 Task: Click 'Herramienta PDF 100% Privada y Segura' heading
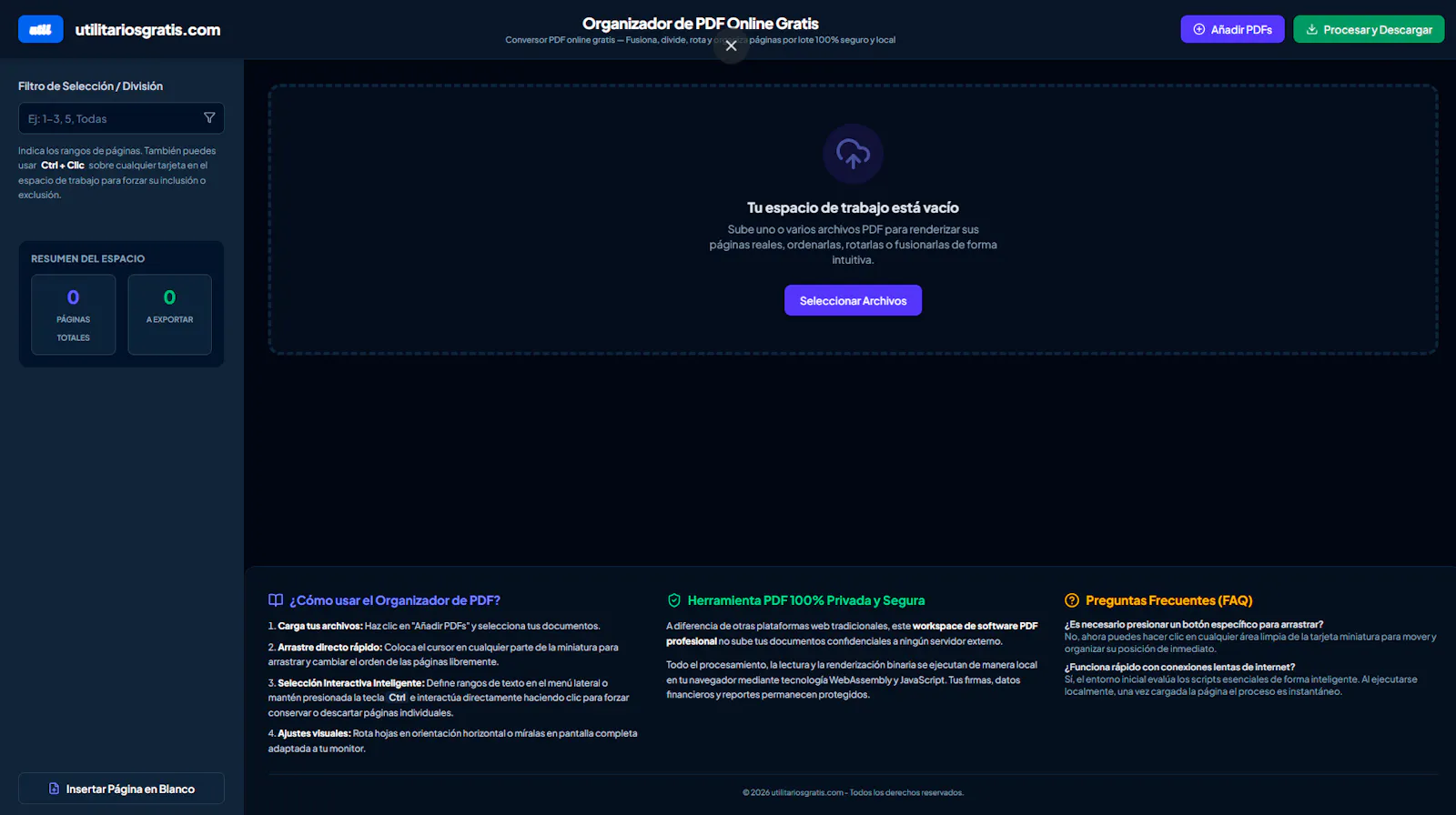806,600
